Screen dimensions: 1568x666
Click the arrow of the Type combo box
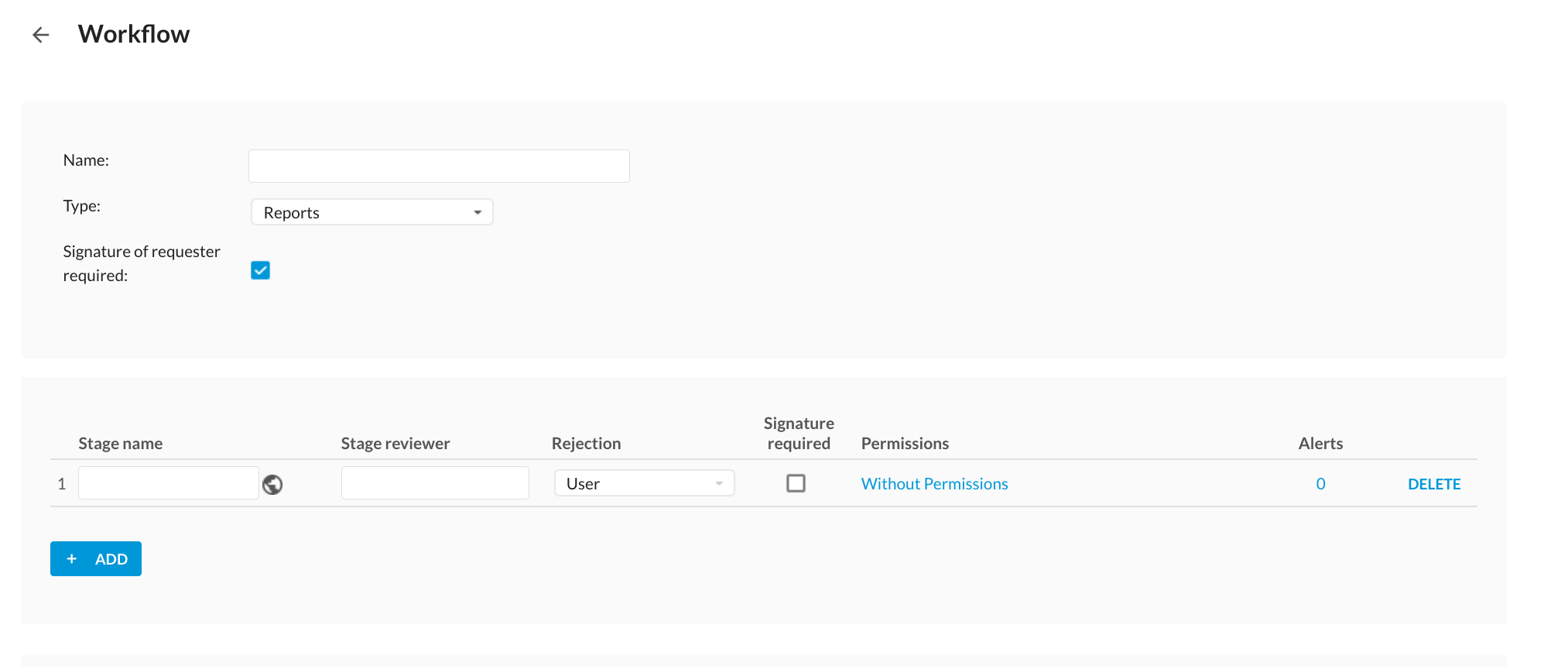(478, 212)
